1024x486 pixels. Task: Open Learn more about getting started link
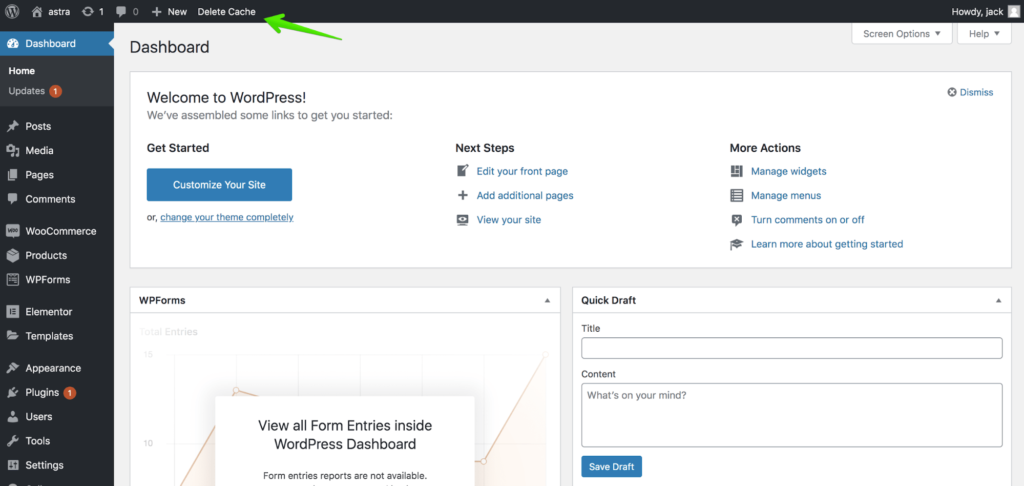[827, 244]
